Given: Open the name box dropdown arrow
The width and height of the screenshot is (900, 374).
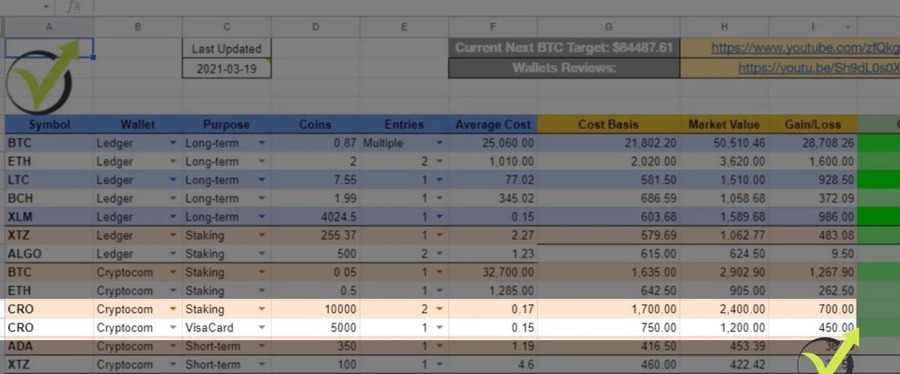Looking at the screenshot, I should (46, 7).
